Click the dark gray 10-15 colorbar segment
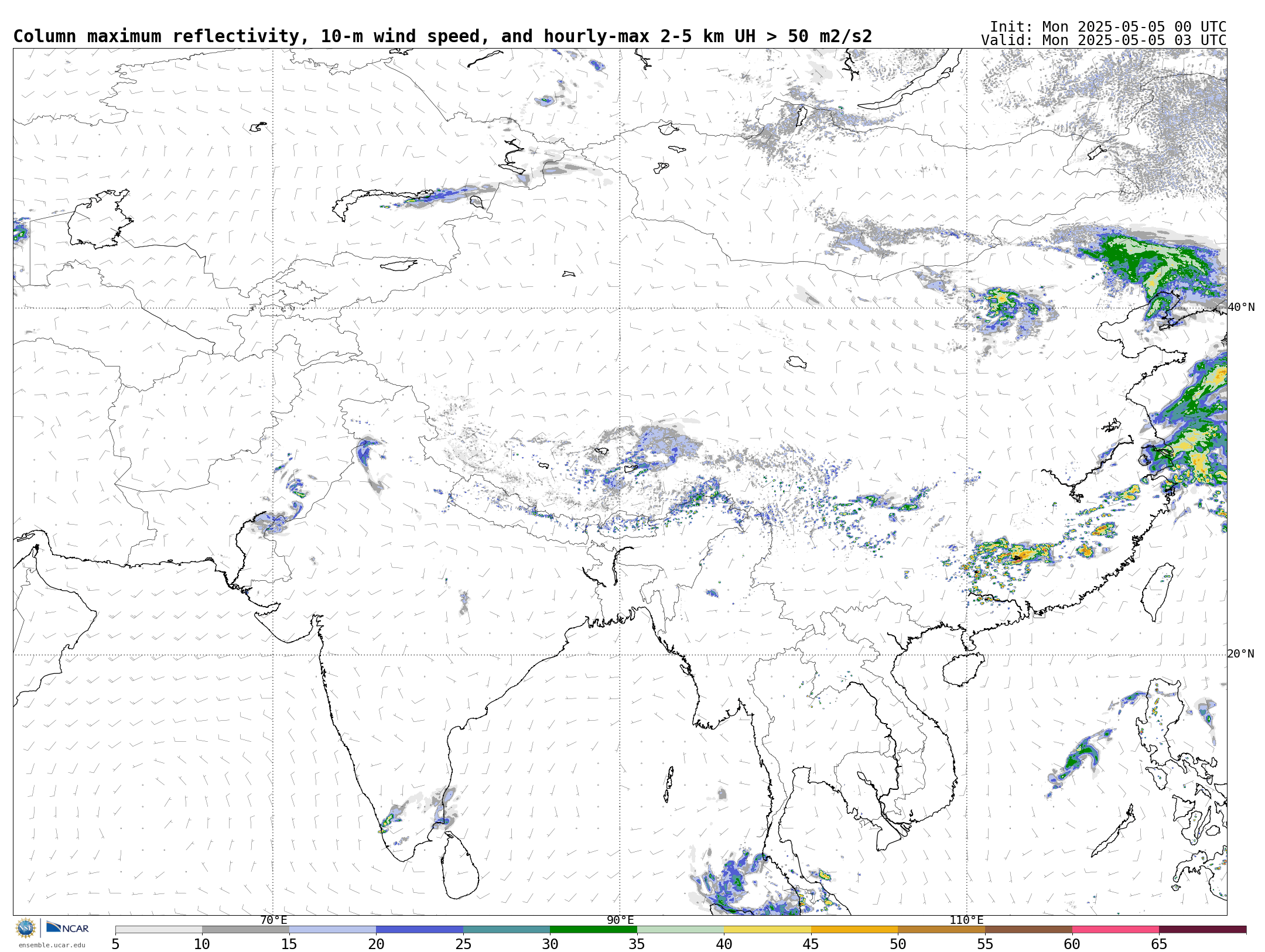This screenshot has height=952, width=1265. click(x=245, y=930)
